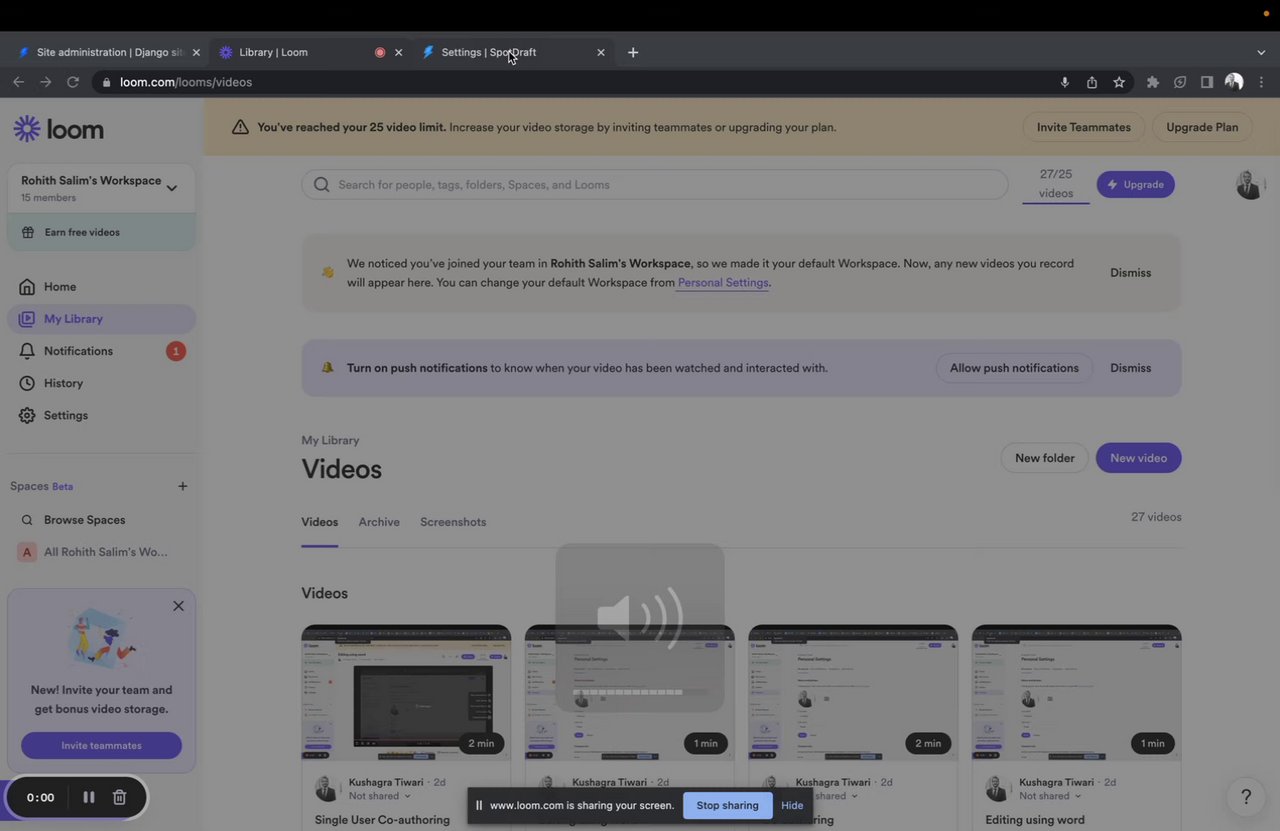Open Not shared dropdown for Editing using word

(1051, 796)
